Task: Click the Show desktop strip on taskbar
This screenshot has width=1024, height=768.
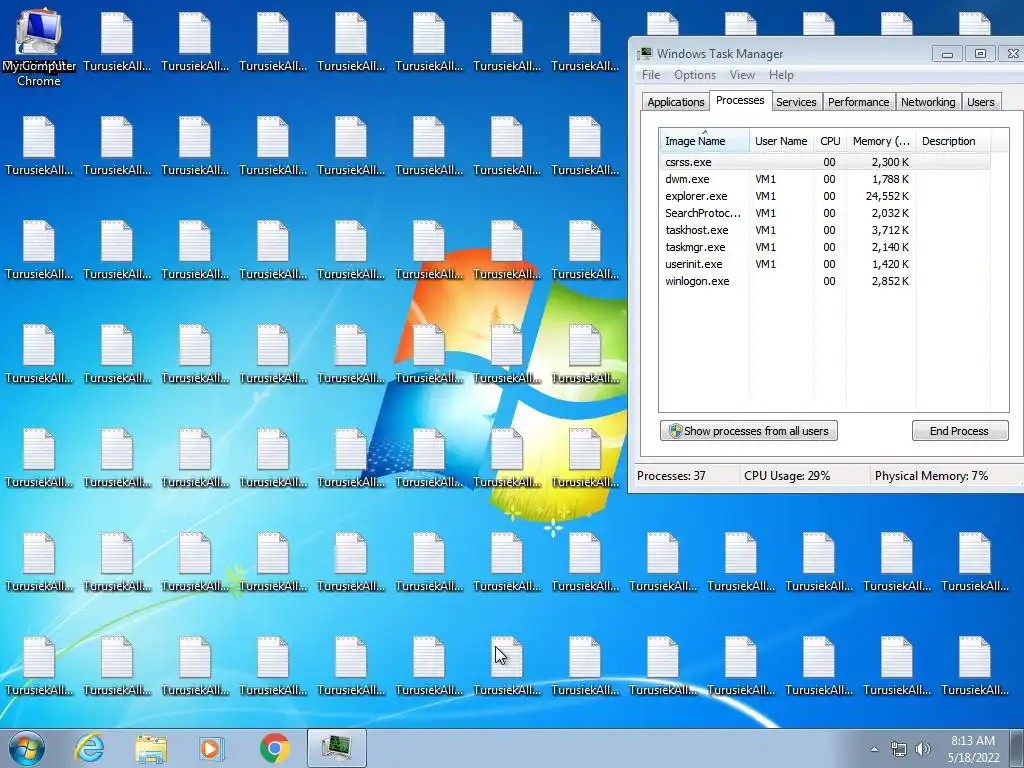Action: click(1017, 749)
